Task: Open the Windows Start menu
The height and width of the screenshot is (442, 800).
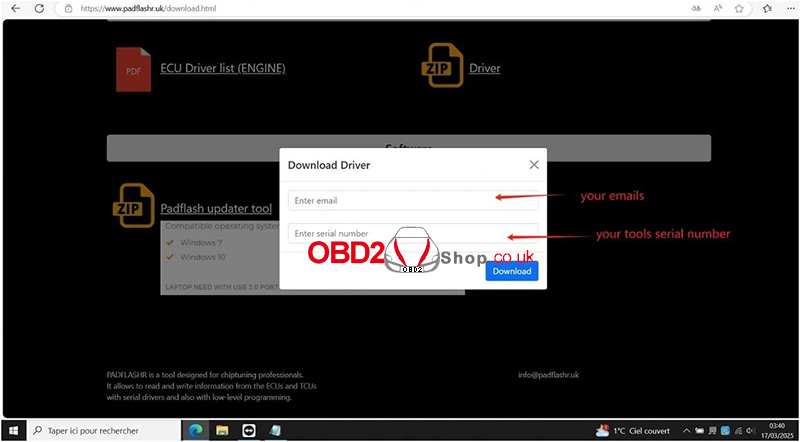Action: [14, 430]
